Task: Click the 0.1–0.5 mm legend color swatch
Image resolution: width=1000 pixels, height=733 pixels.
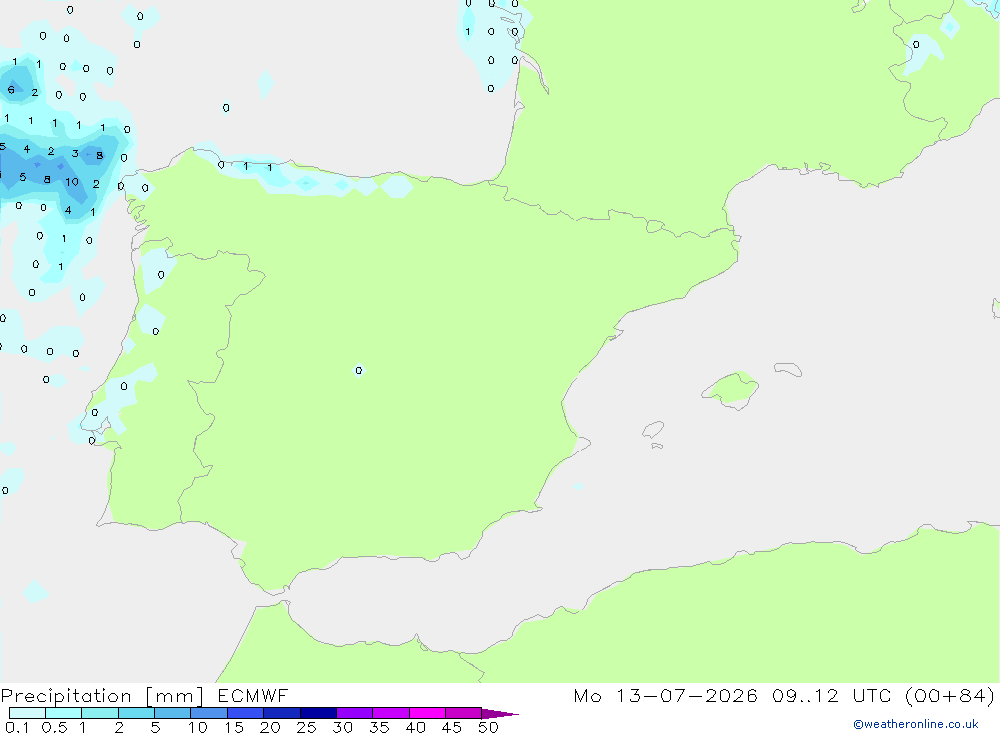Action: pos(27,713)
